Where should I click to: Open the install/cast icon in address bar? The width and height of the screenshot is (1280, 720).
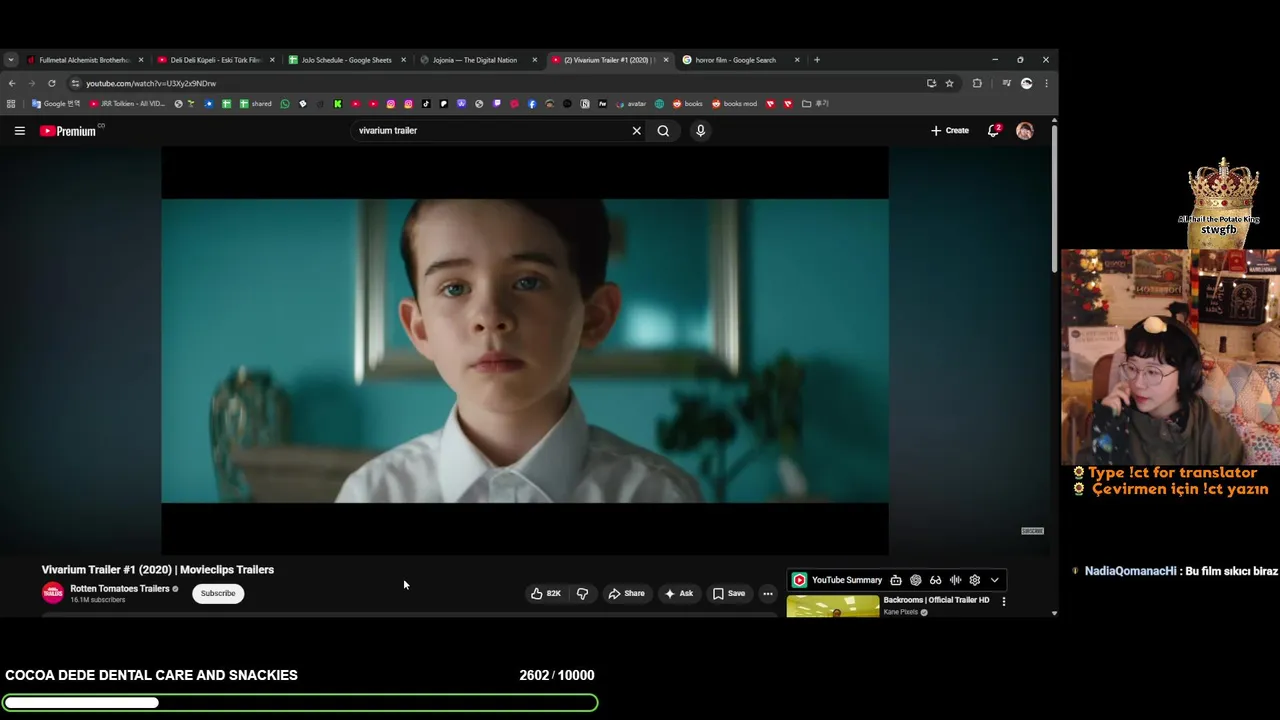(x=931, y=83)
